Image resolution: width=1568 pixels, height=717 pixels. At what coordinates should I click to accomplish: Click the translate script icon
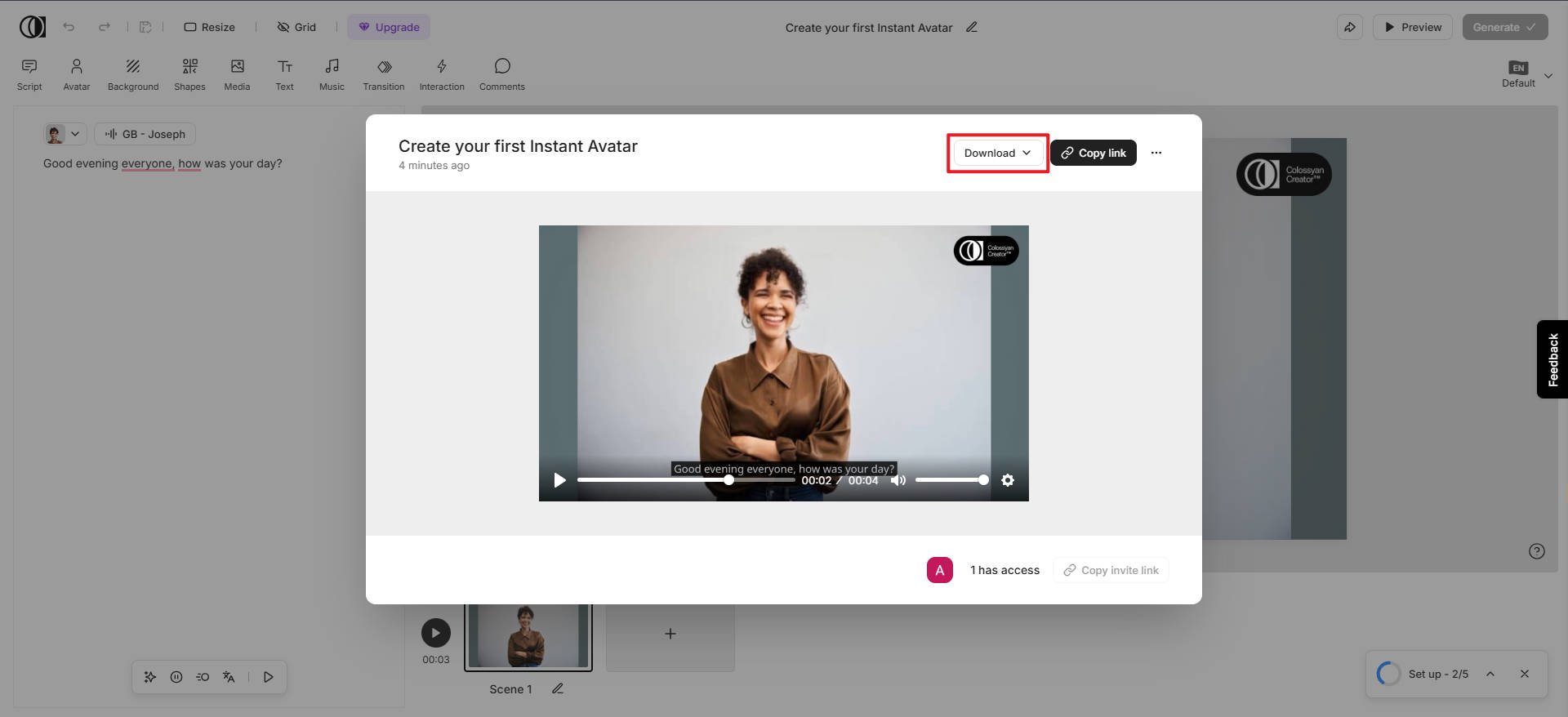coord(229,677)
